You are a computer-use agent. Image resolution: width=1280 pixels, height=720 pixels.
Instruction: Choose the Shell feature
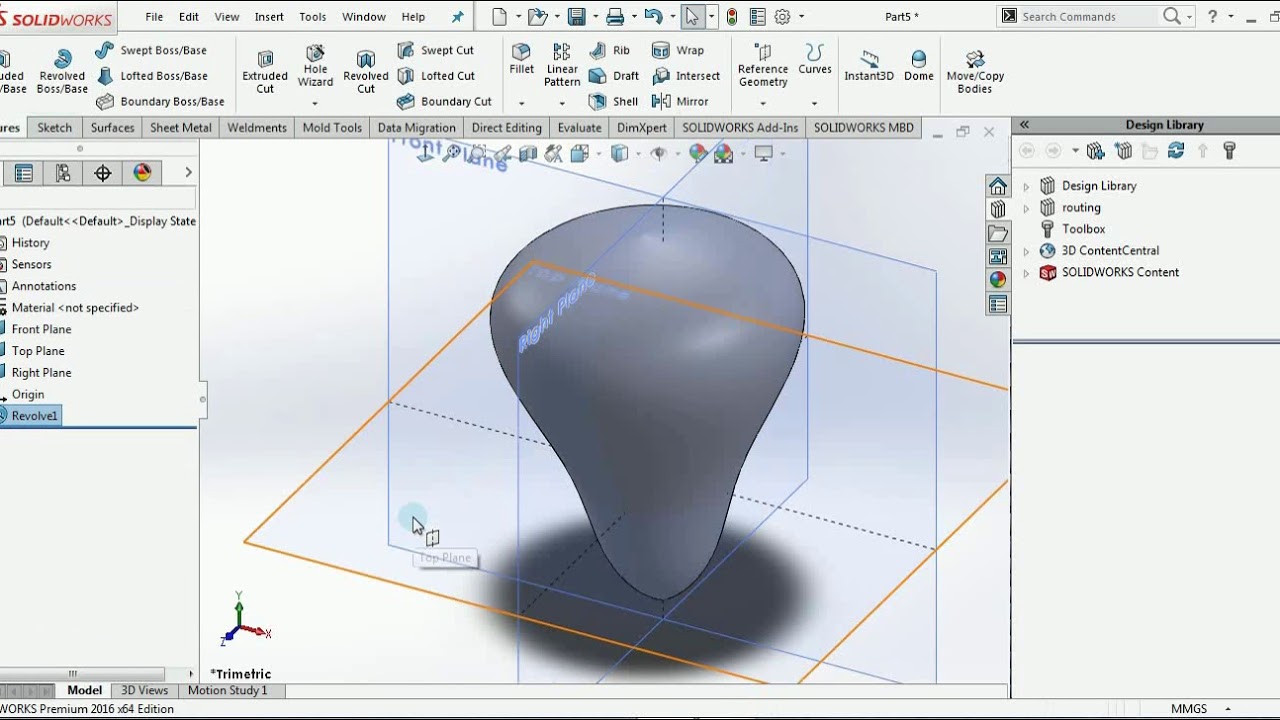click(x=614, y=101)
